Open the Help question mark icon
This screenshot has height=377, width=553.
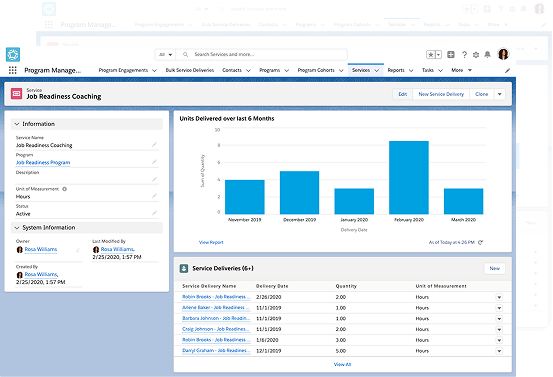pos(464,55)
